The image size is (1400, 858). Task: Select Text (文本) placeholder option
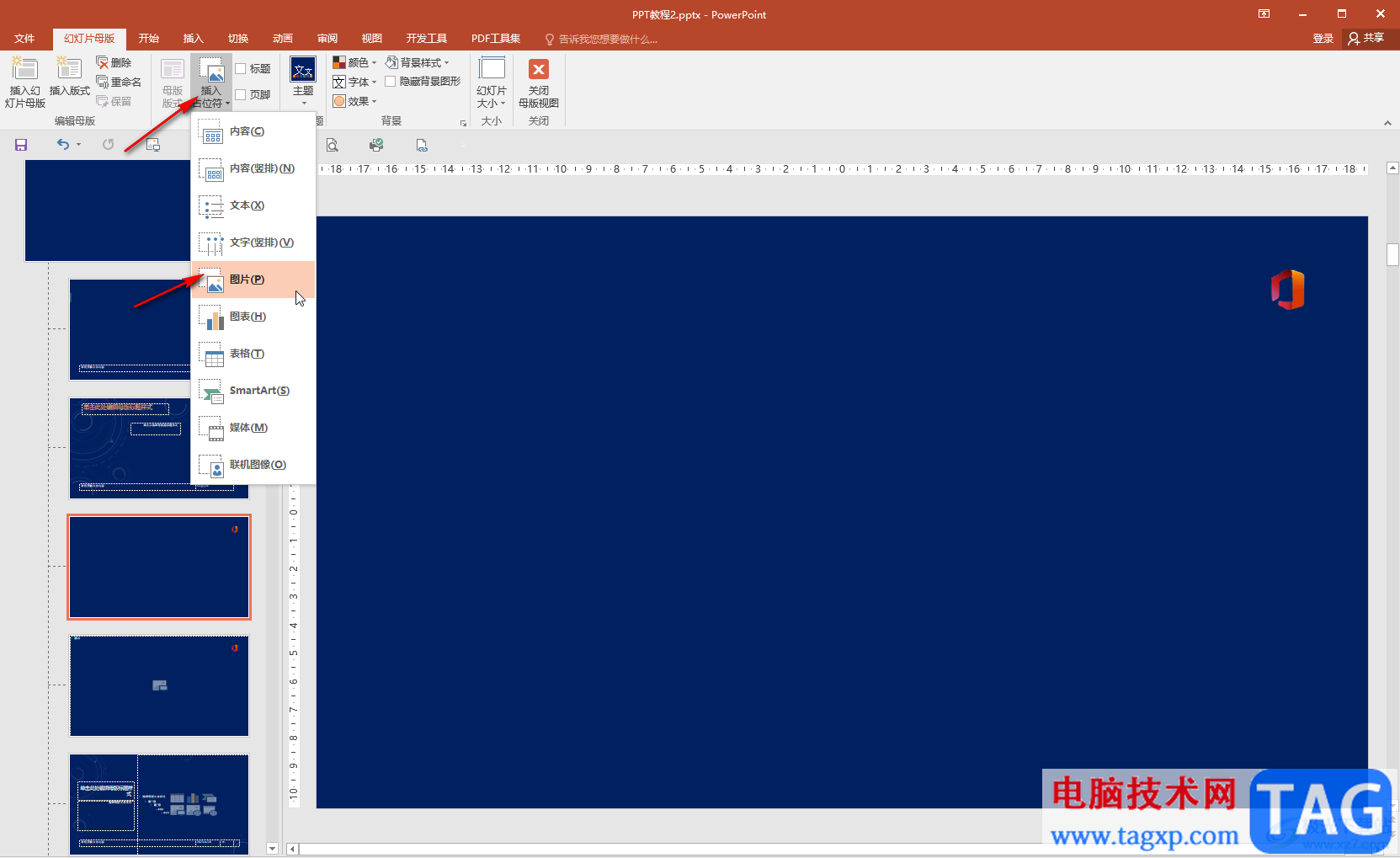tap(253, 205)
